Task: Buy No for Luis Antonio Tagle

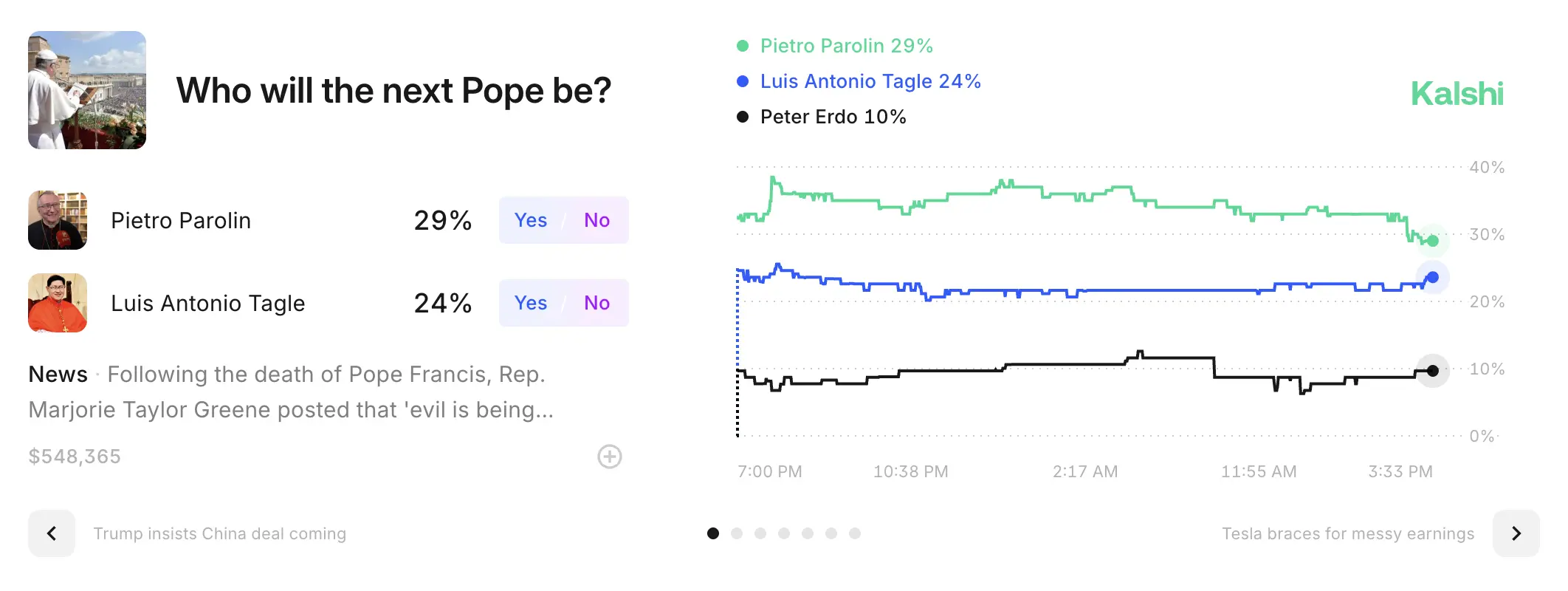Action: point(596,303)
